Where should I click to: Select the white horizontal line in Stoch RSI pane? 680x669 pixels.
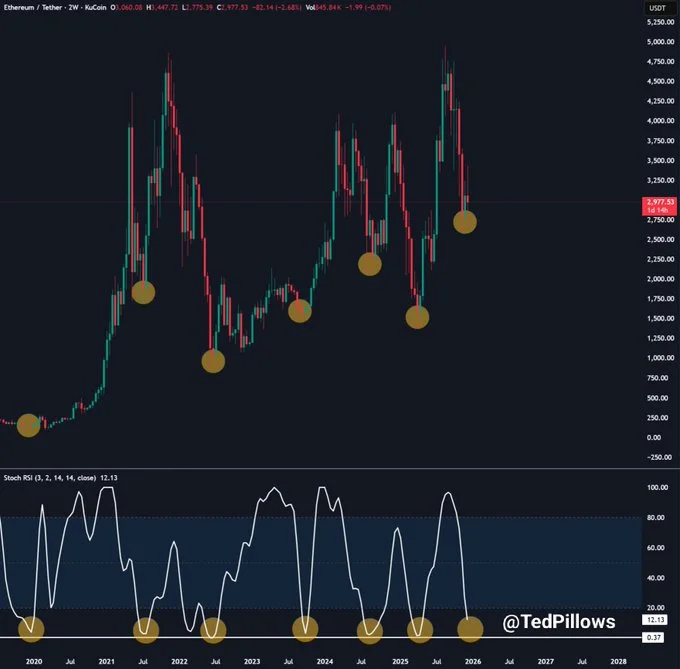coord(321,637)
